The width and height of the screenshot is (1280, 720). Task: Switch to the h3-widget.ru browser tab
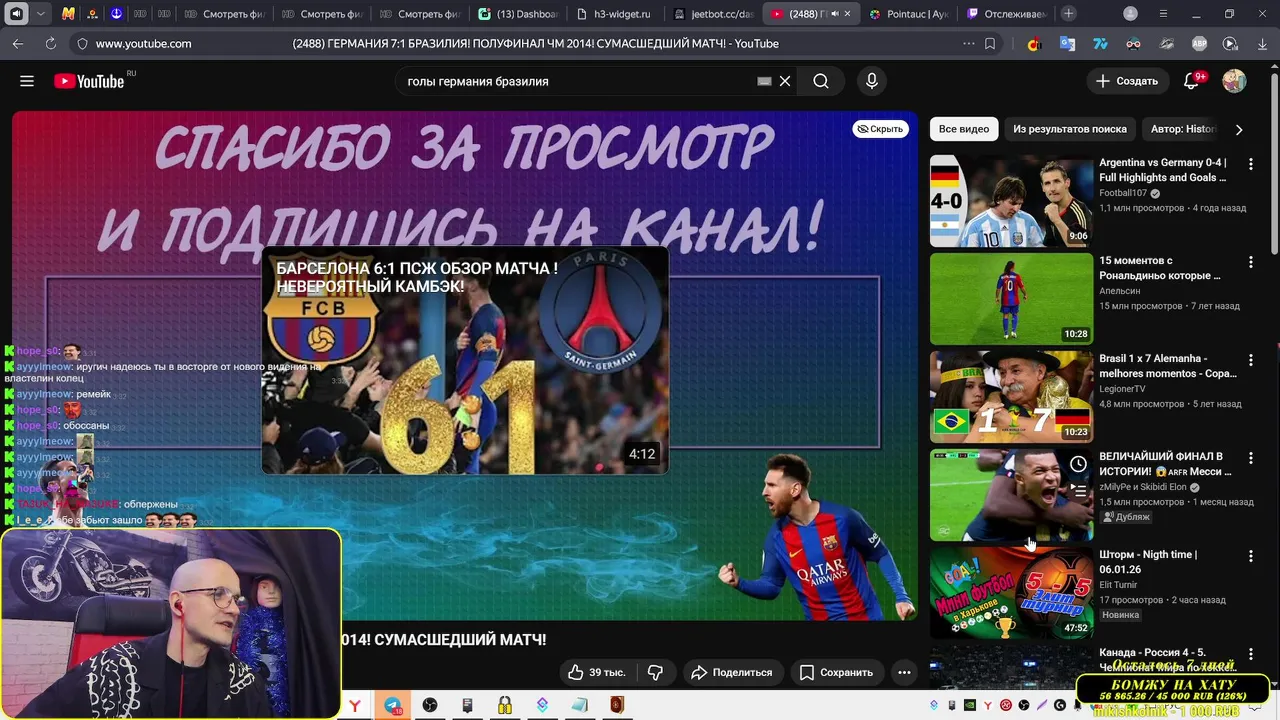(x=614, y=14)
